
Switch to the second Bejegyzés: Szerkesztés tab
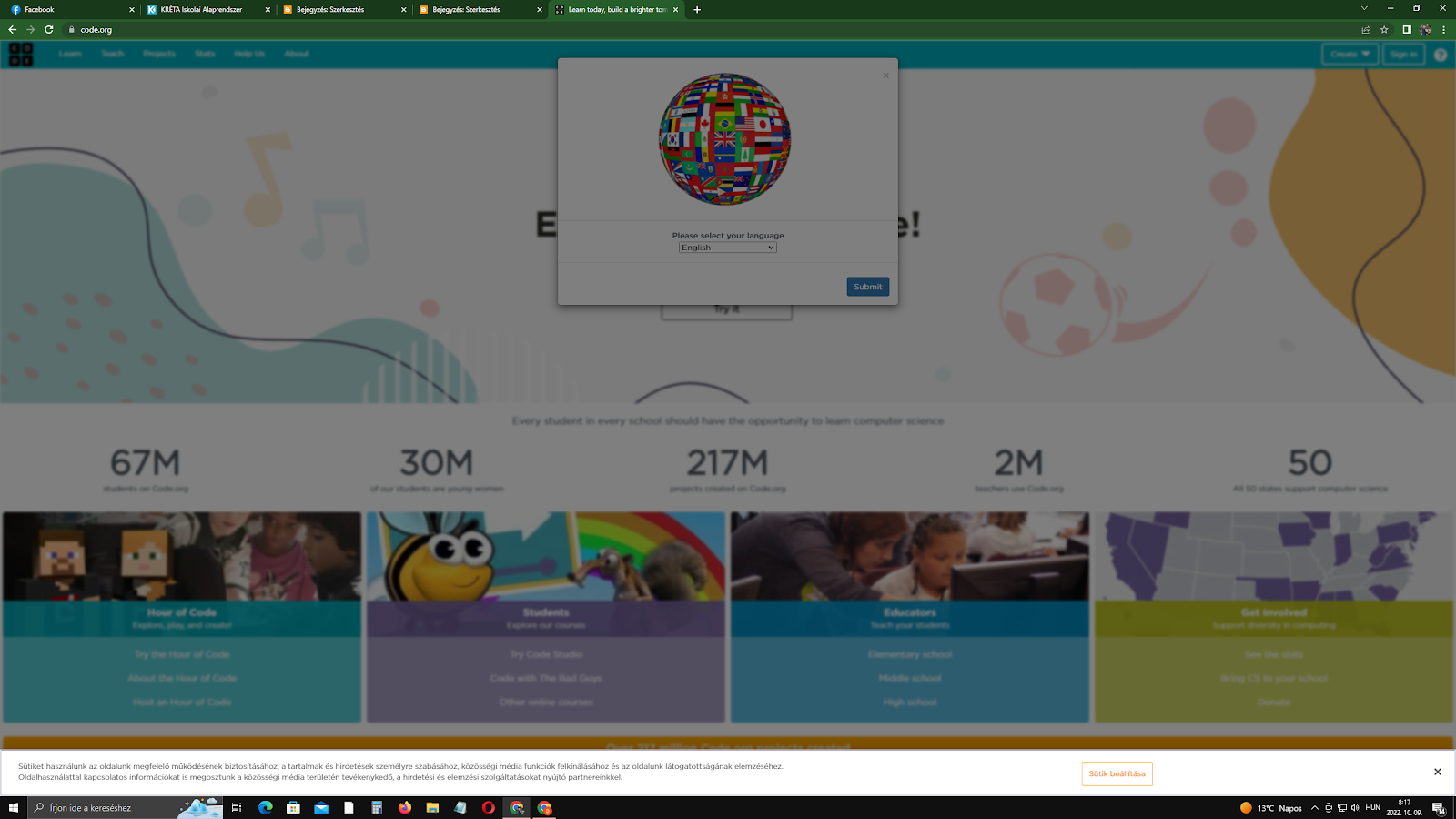click(480, 10)
